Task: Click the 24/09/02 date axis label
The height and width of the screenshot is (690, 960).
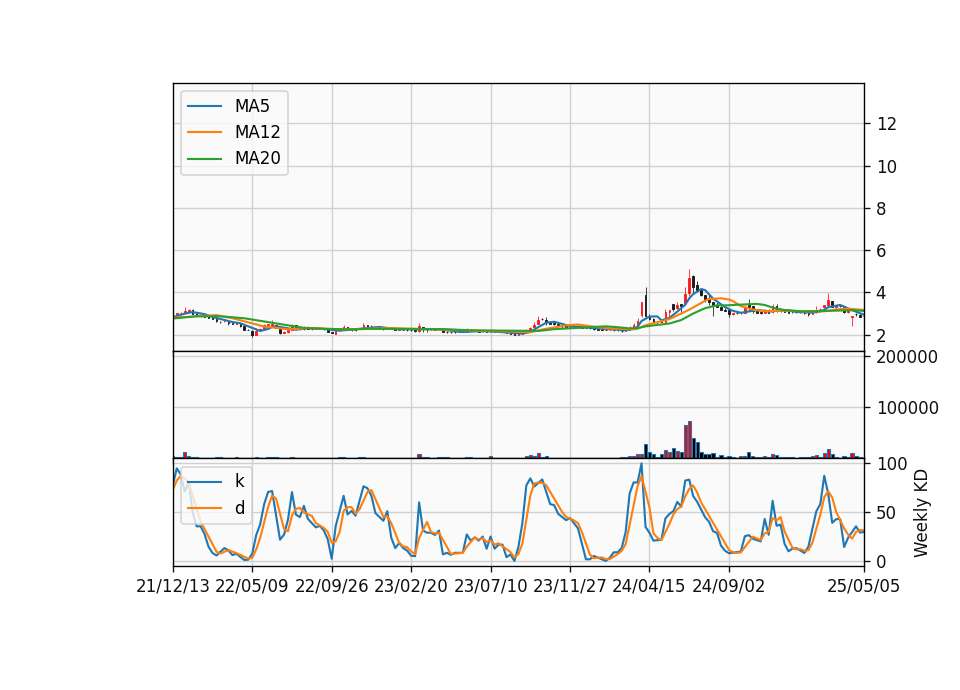Action: (x=729, y=586)
